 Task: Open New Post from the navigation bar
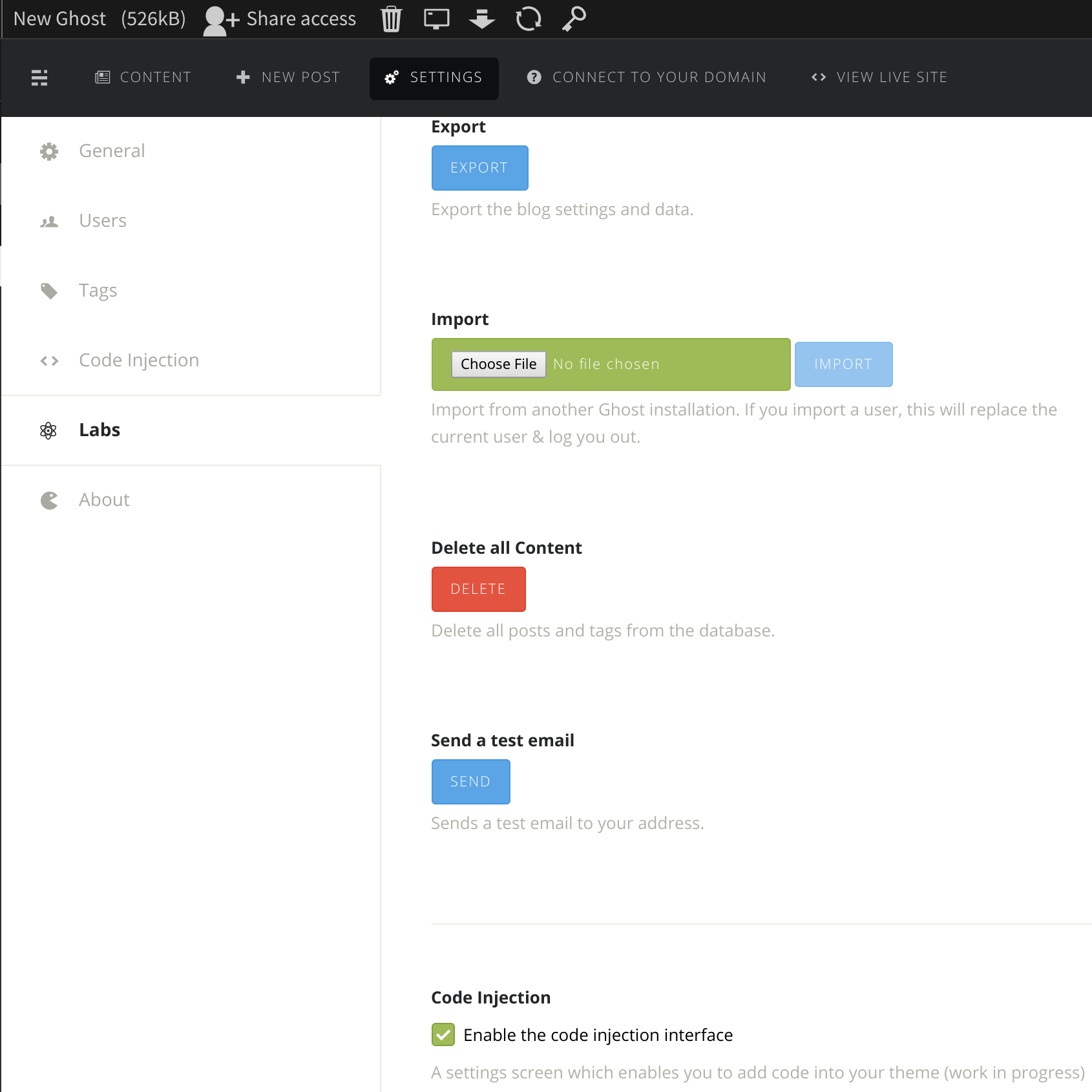click(288, 78)
